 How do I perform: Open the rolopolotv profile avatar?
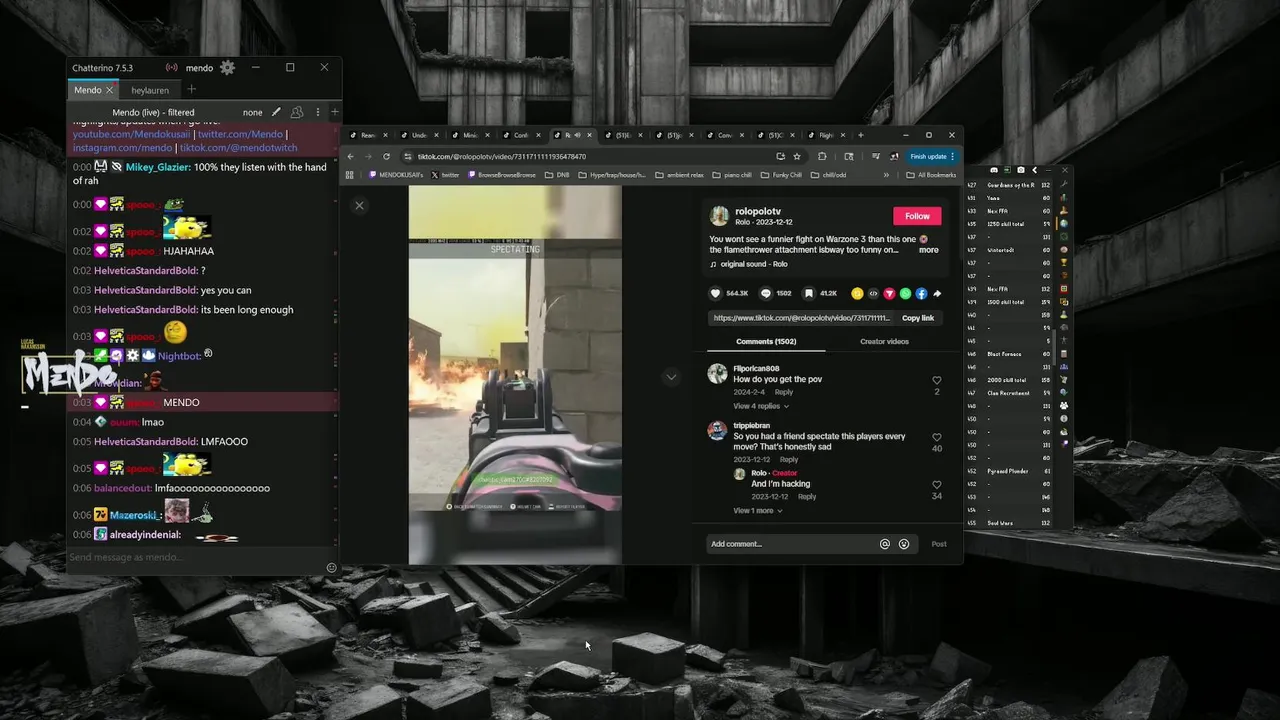[719, 215]
